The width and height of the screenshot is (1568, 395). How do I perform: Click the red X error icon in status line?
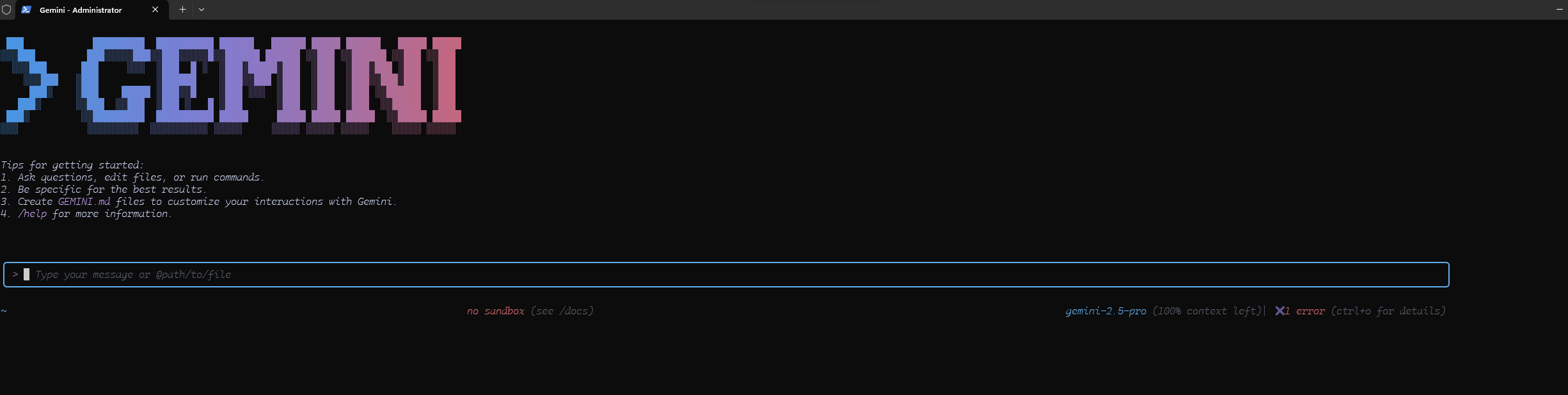1279,311
